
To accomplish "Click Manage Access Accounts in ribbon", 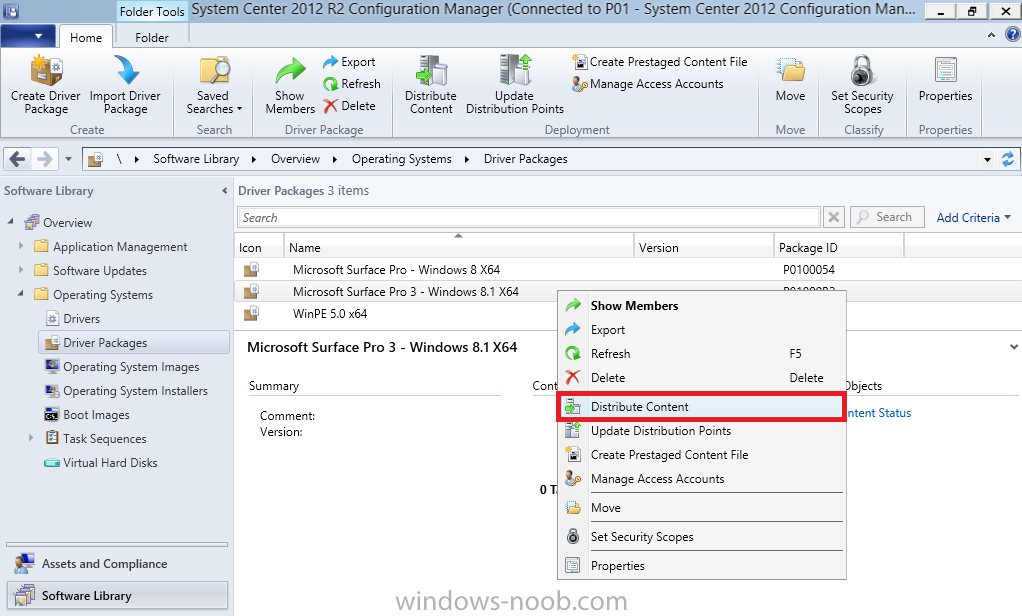I will [x=648, y=84].
